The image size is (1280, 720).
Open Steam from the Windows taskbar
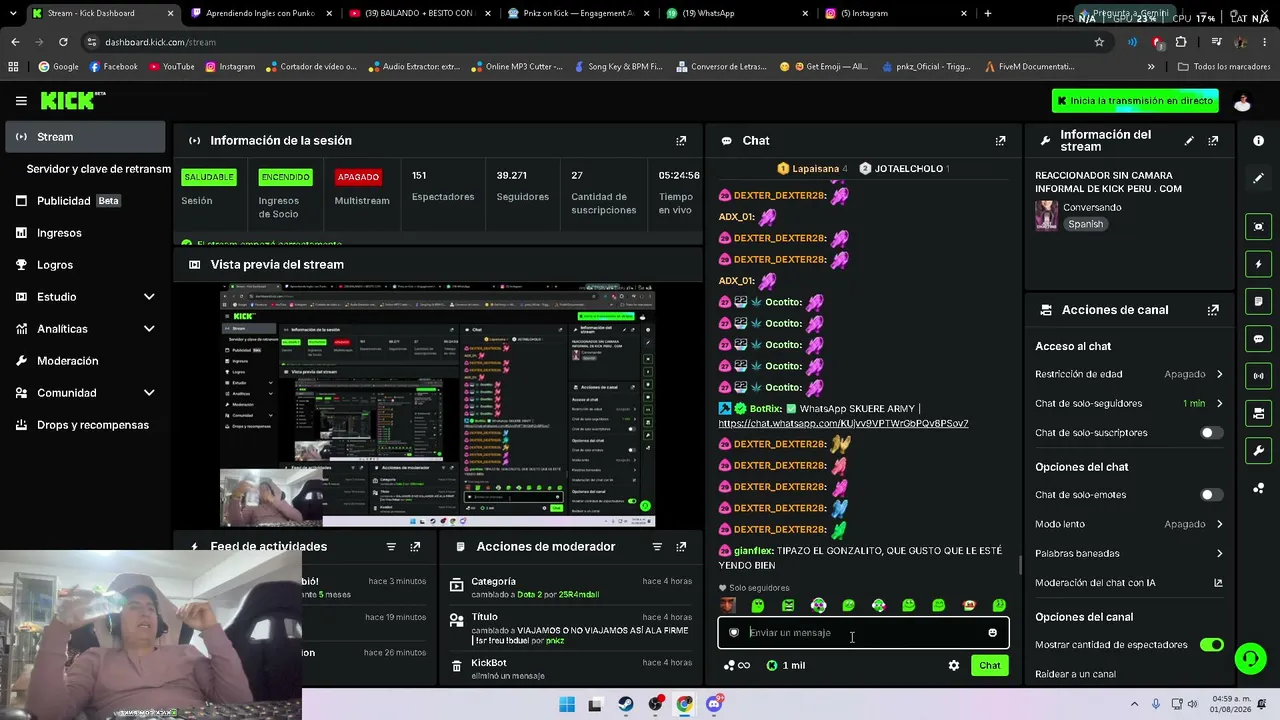(625, 704)
